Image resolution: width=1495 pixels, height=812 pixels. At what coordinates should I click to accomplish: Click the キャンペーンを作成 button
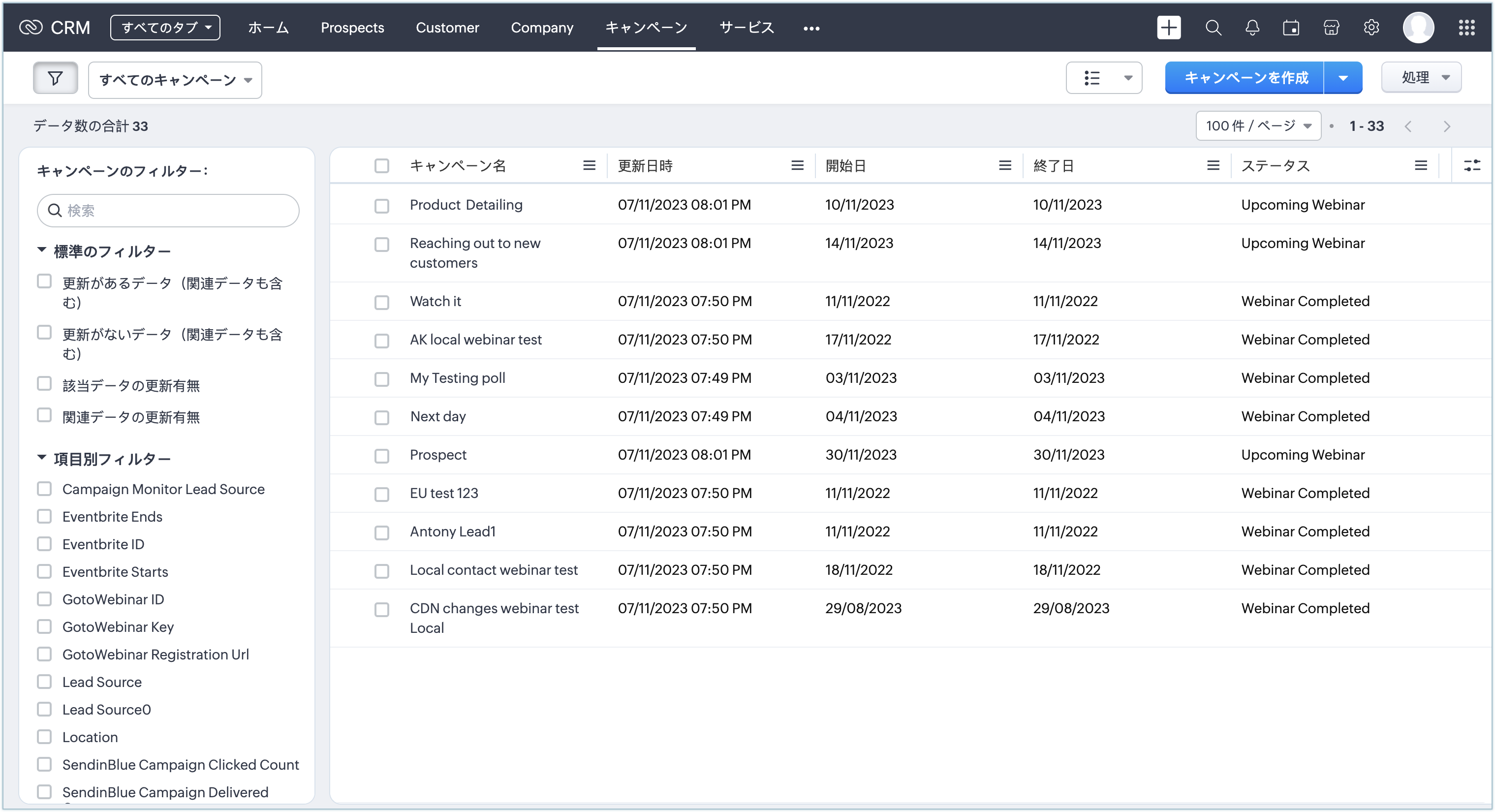tap(1245, 78)
